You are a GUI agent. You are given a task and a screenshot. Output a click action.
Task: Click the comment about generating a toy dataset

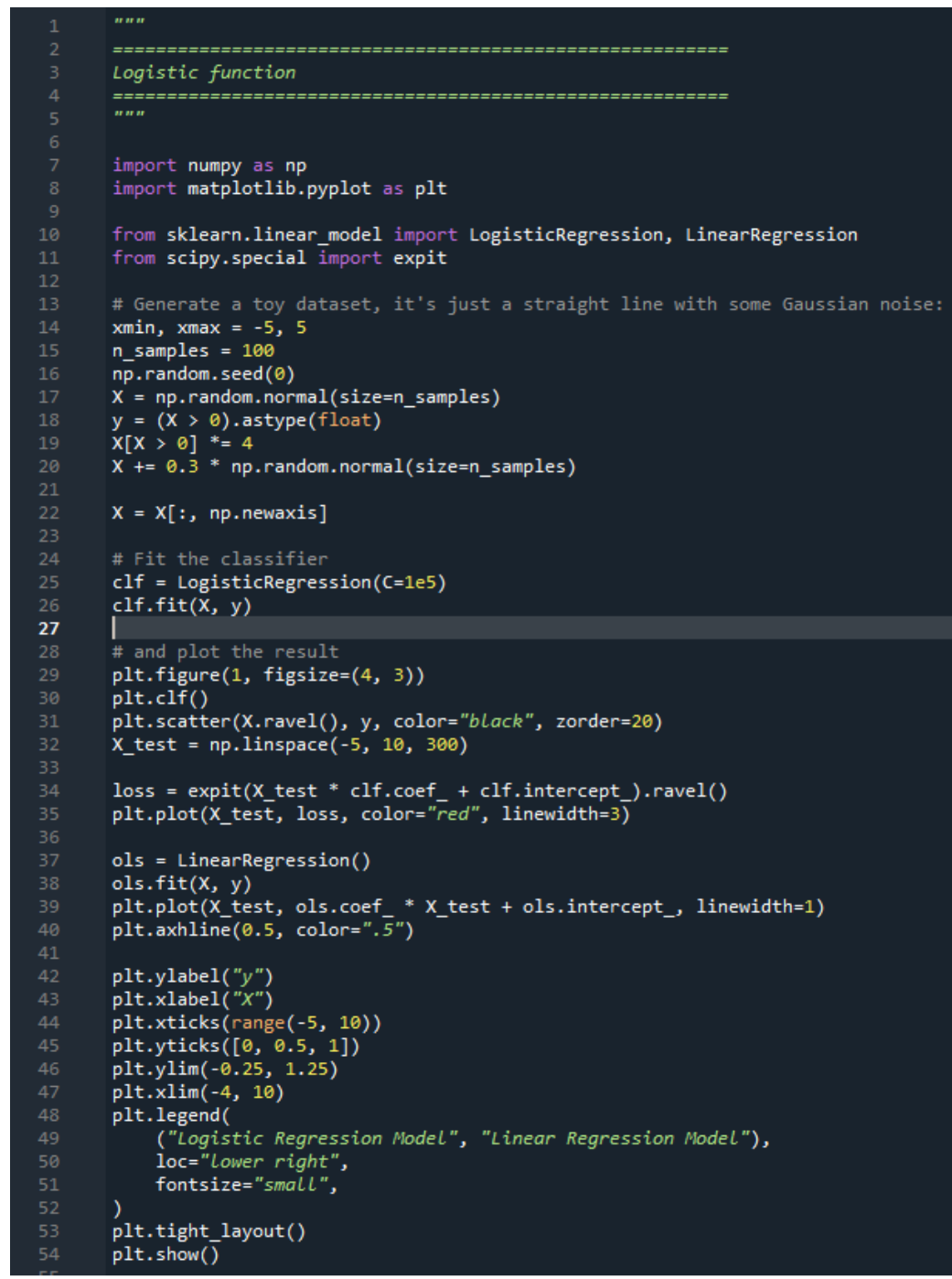(x=457, y=304)
